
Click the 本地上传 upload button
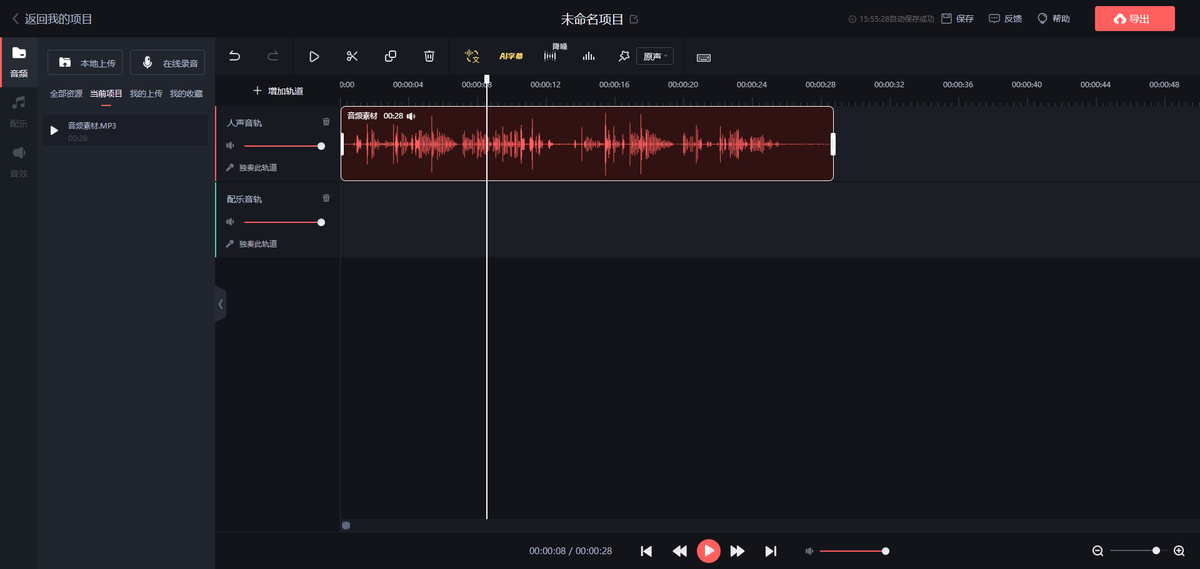pos(85,63)
